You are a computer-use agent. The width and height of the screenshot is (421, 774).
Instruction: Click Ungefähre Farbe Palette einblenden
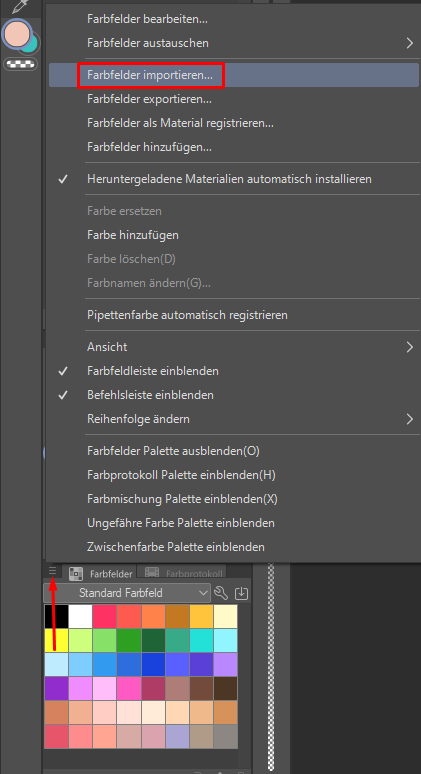pyautogui.click(x=234, y=523)
